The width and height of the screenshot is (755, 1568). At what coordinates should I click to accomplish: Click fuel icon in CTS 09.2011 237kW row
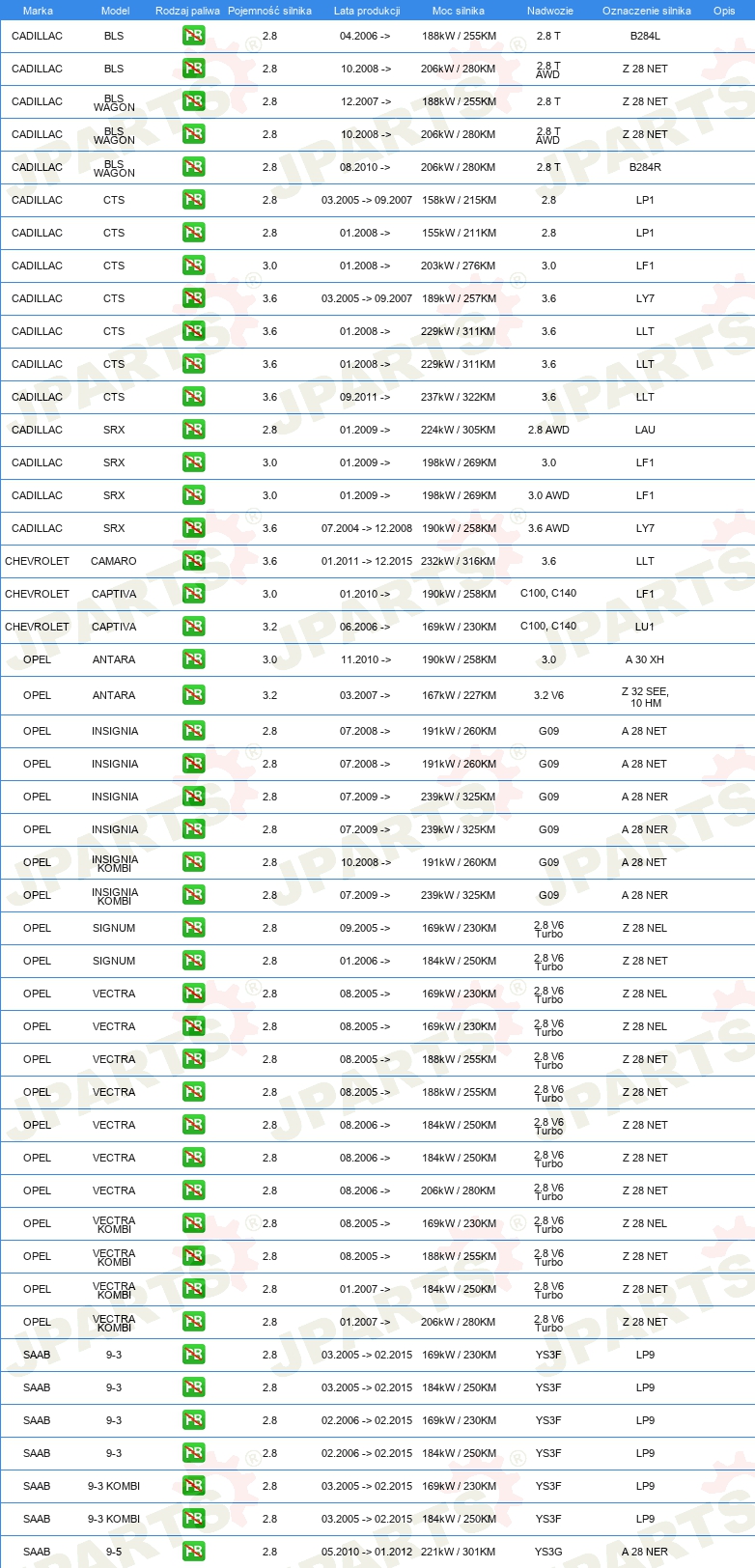193,397
